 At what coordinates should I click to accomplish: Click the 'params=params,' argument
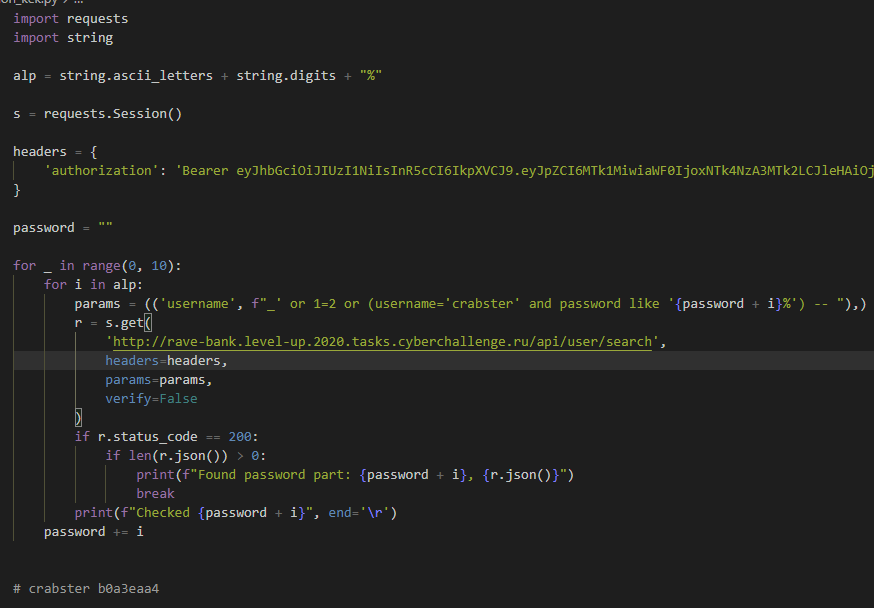click(159, 380)
